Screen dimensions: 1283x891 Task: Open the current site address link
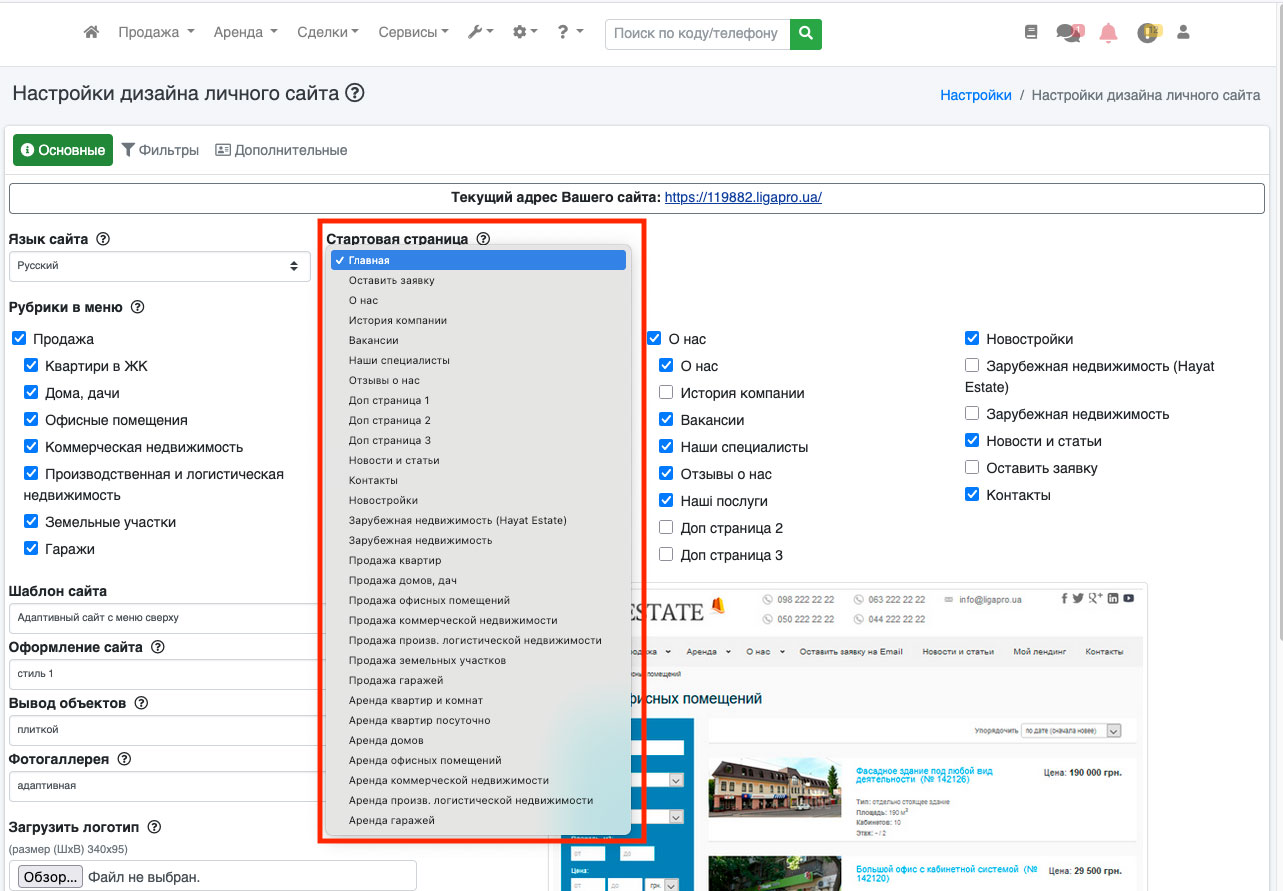click(x=742, y=197)
